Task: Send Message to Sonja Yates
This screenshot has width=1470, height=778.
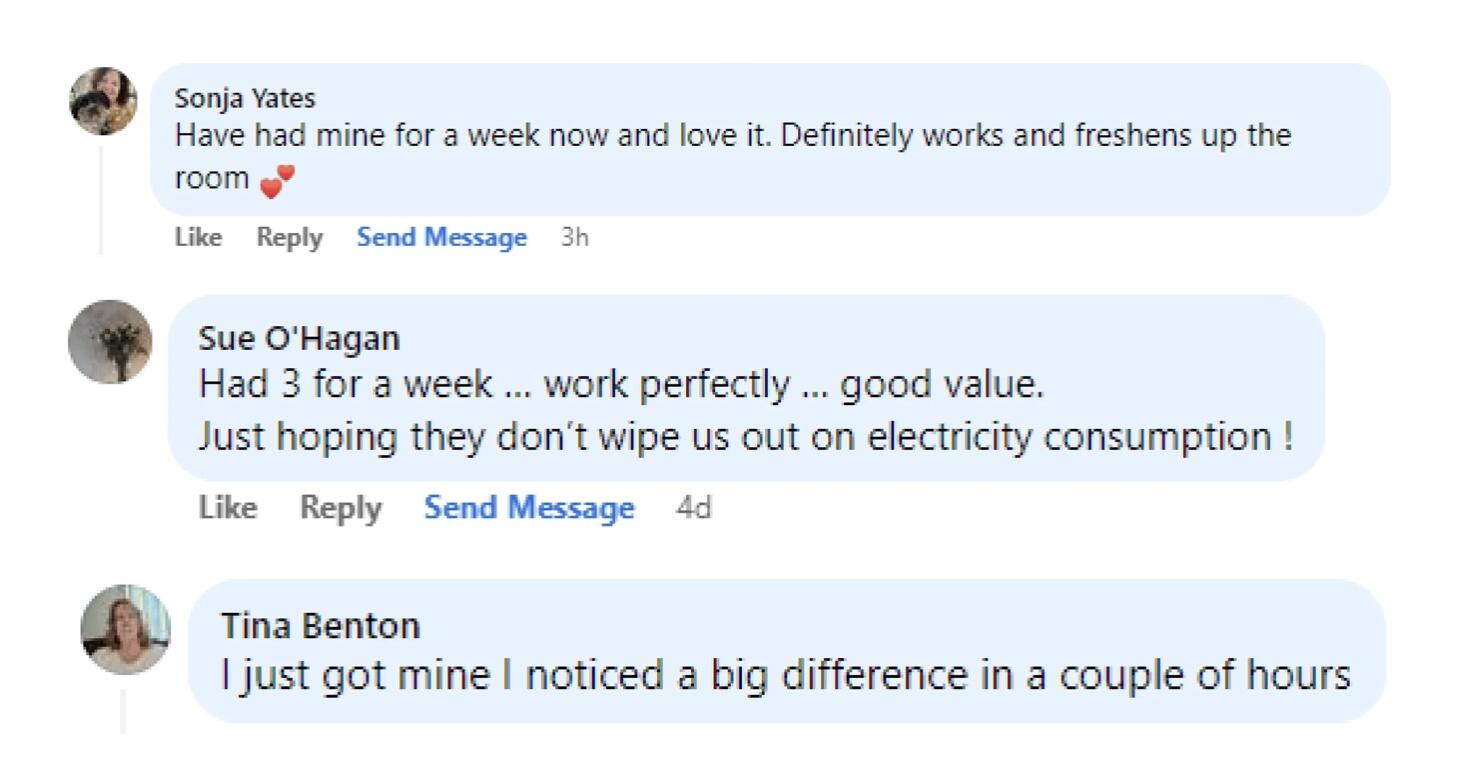Action: click(x=442, y=238)
